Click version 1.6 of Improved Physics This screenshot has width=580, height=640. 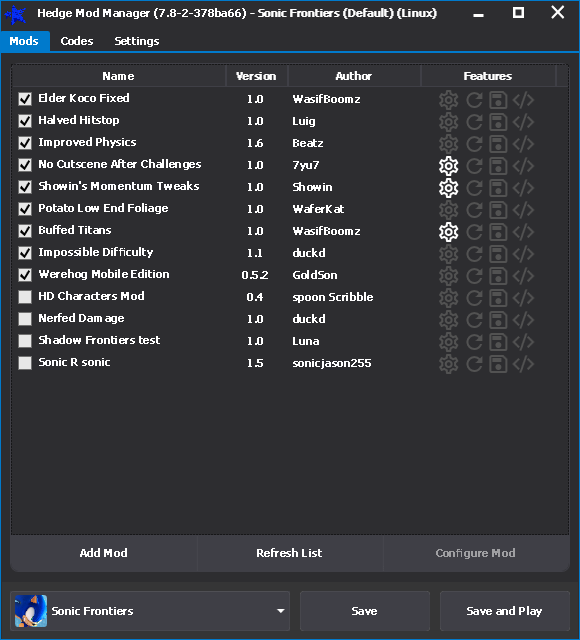coord(255,143)
